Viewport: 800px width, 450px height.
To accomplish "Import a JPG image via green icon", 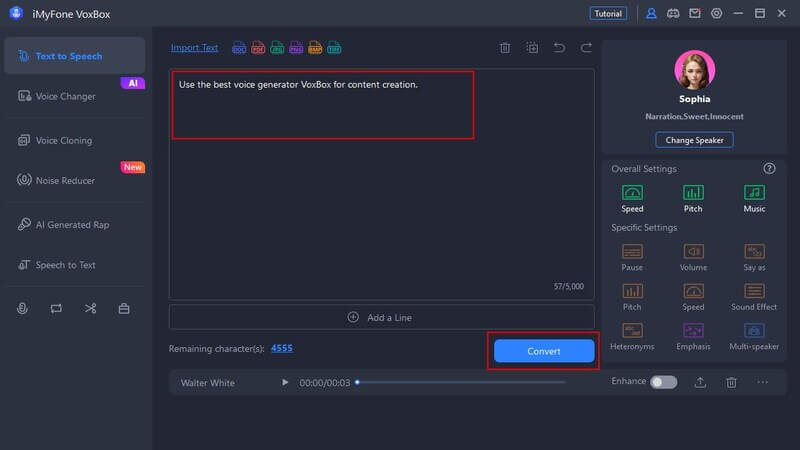I will coord(277,48).
